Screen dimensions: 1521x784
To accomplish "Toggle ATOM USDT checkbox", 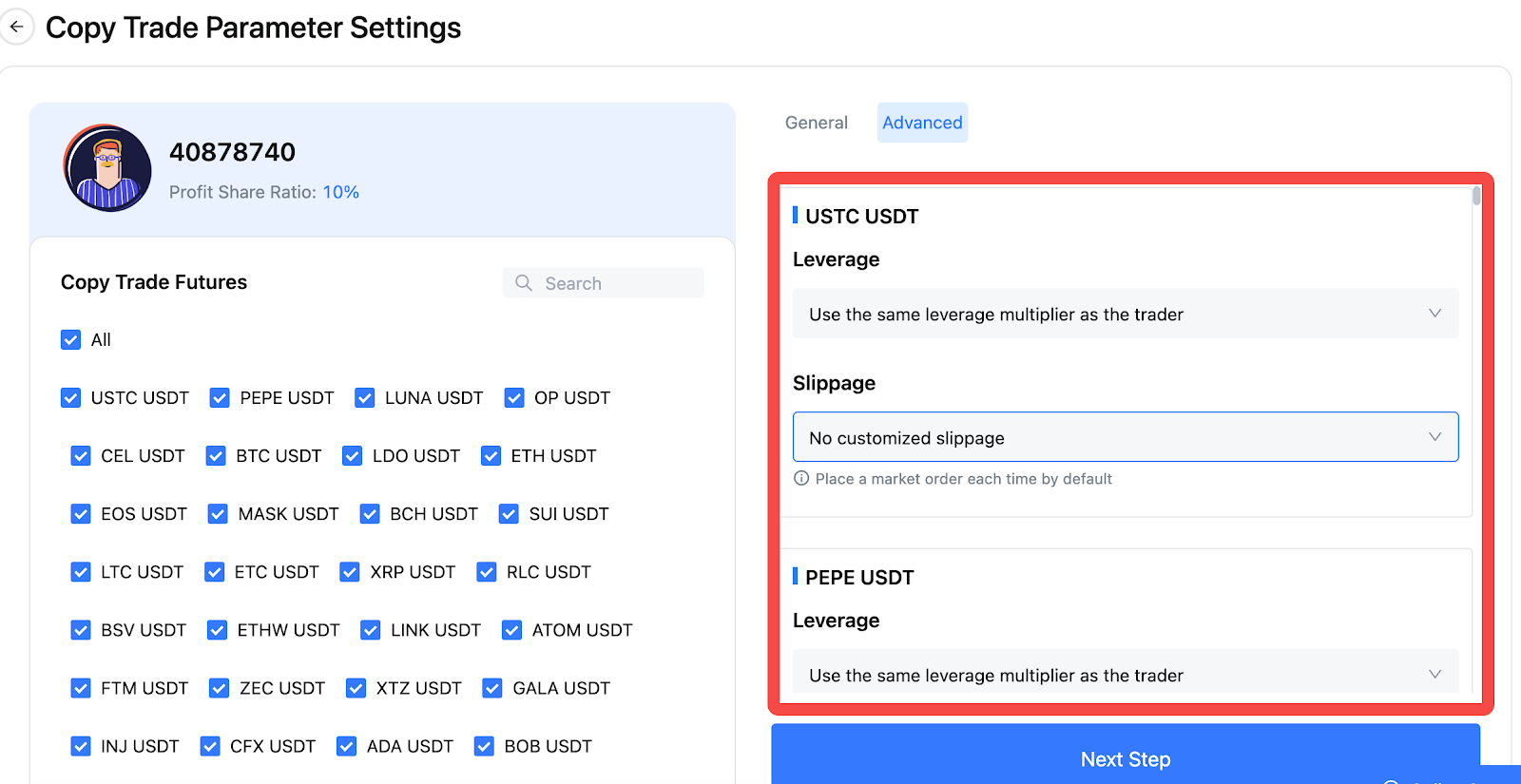I will [x=511, y=630].
